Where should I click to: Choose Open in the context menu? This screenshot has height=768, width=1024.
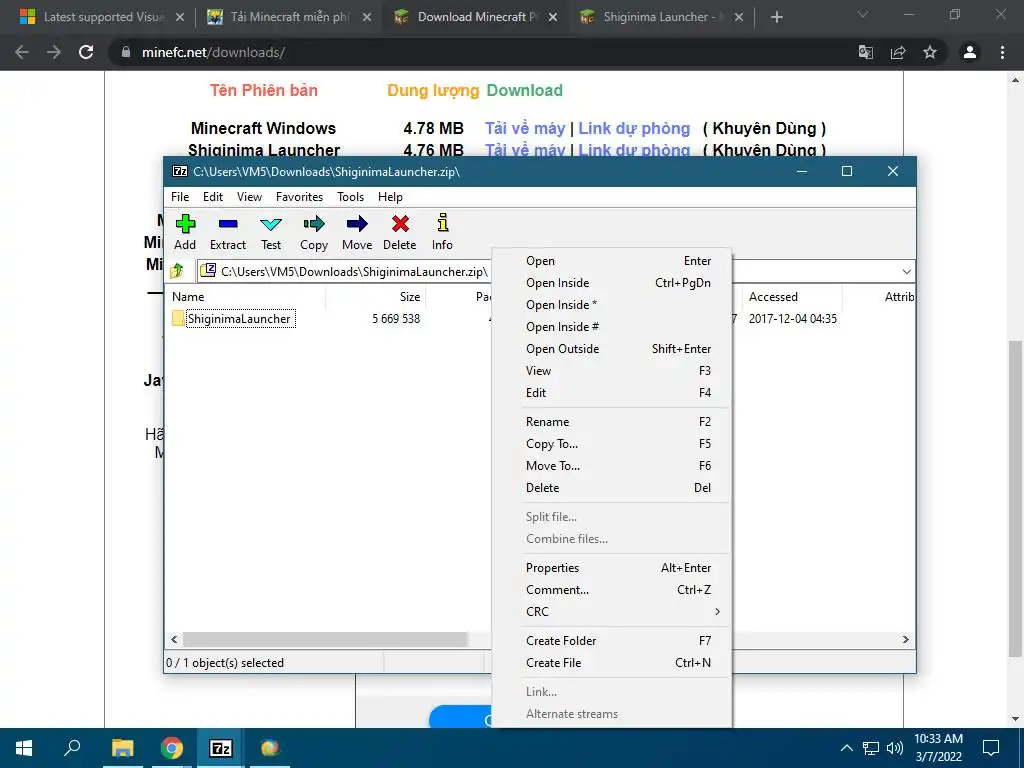coord(611,261)
